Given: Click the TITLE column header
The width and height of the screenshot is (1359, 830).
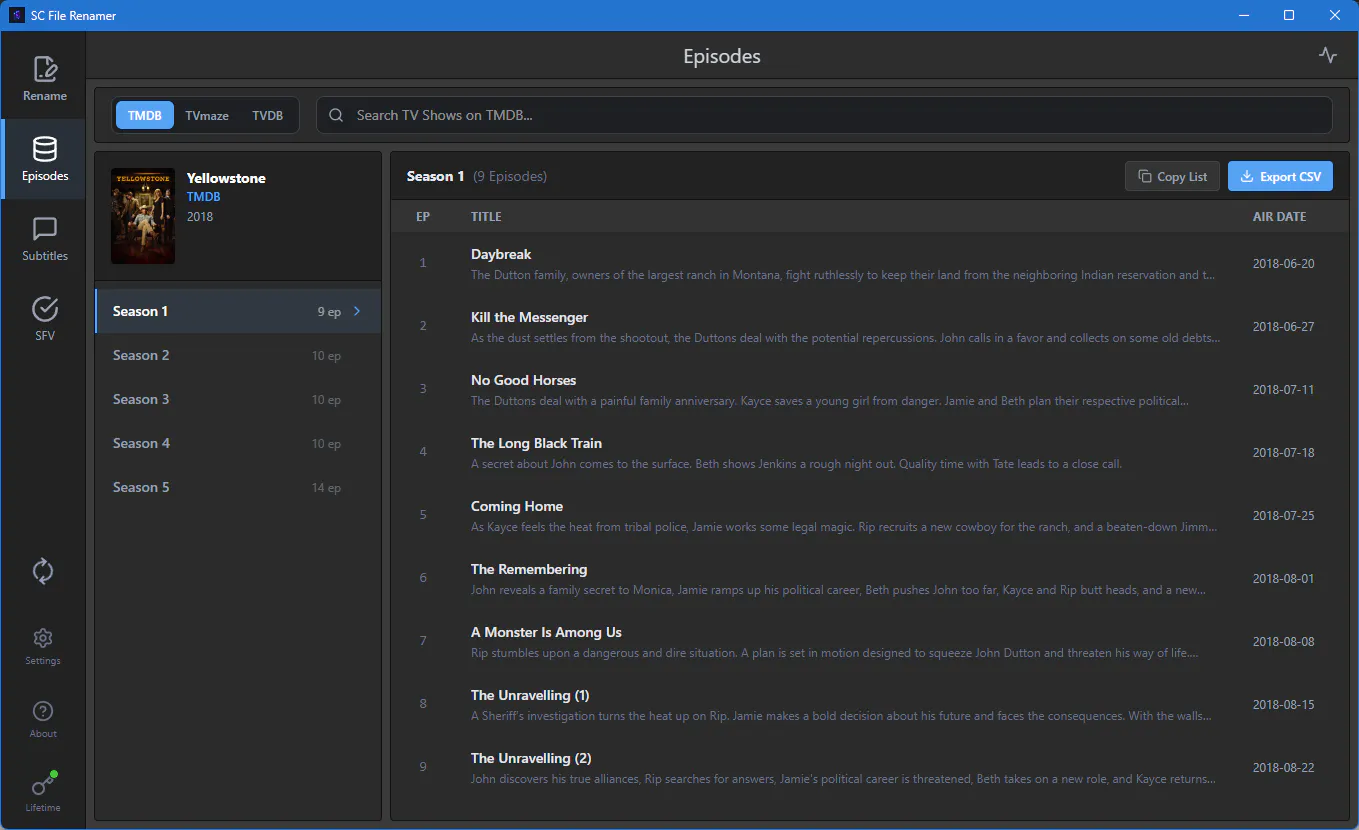Looking at the screenshot, I should 486,216.
